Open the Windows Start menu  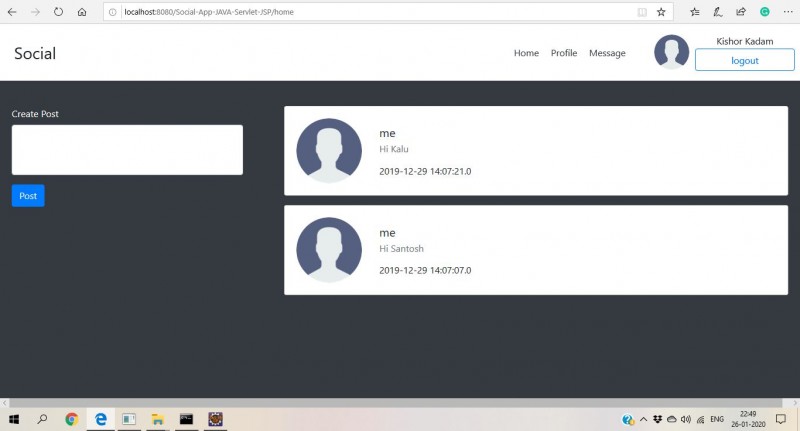pos(14,419)
